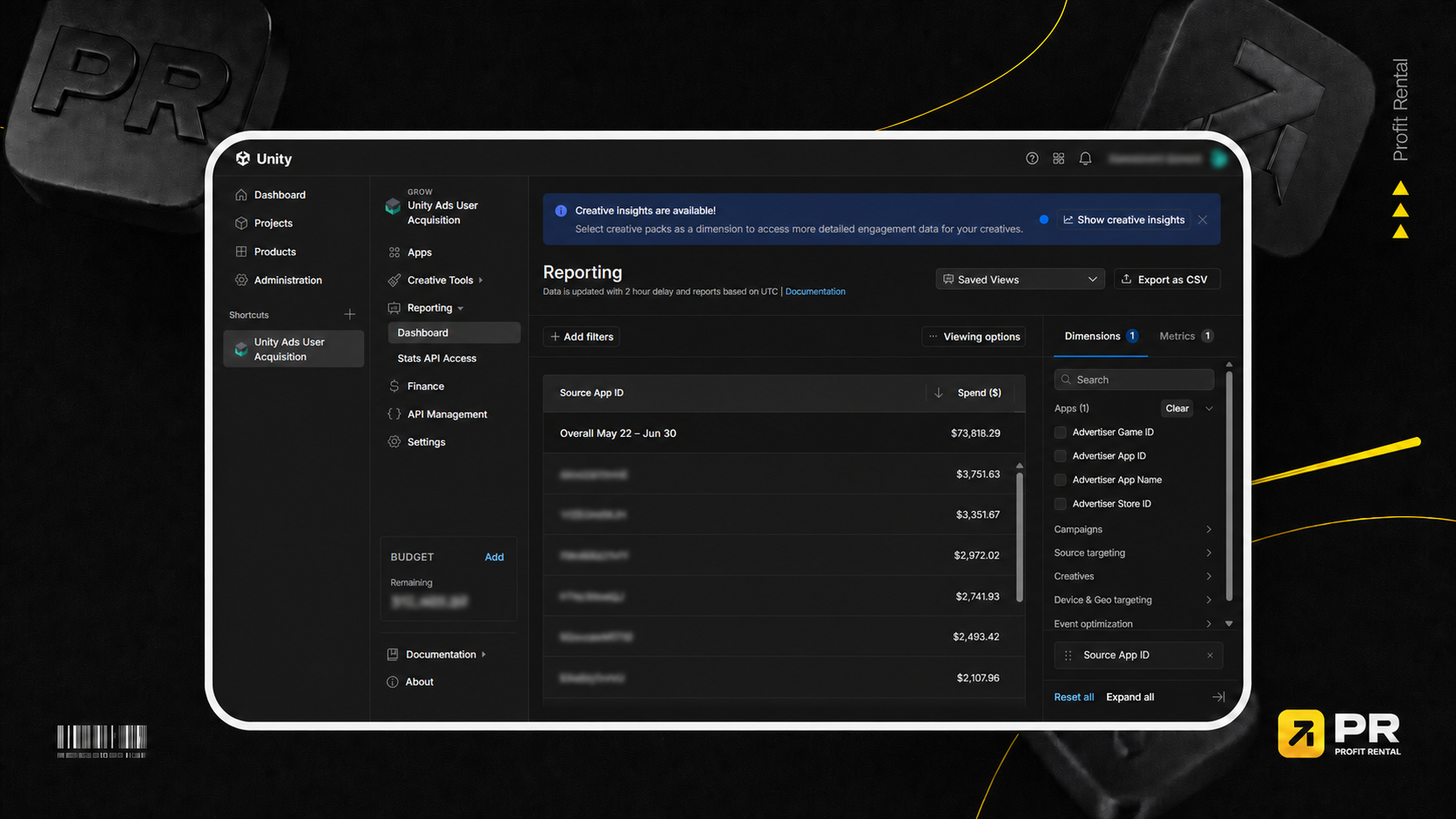Collapse the dimensions panel arrow icon
The height and width of the screenshot is (819, 1456).
point(1218,697)
